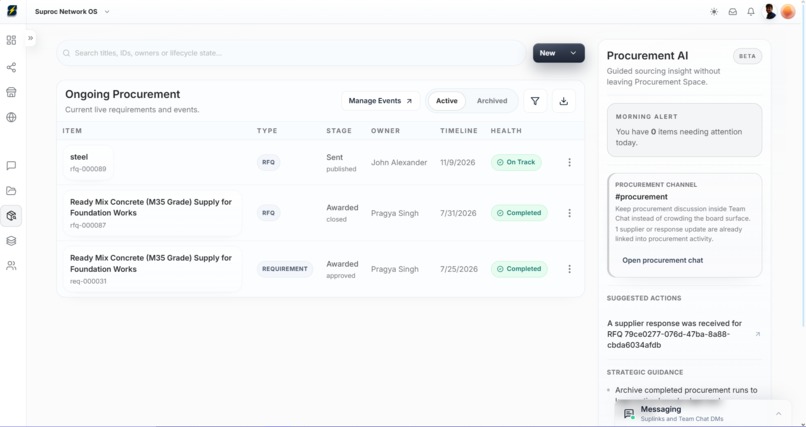Switch to the Archived tab
The width and height of the screenshot is (806, 427).
pyautogui.click(x=492, y=101)
